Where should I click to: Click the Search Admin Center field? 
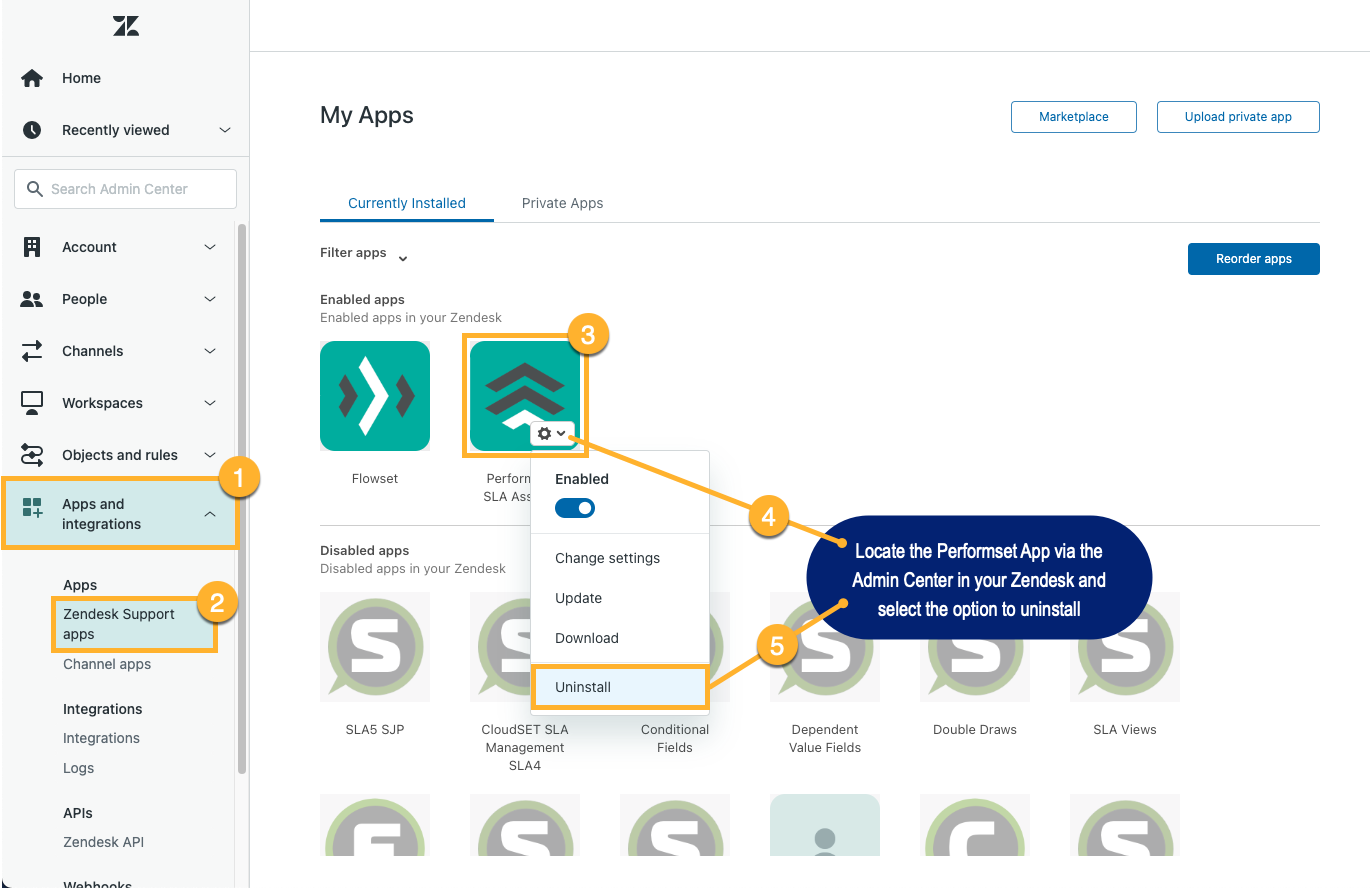pyautogui.click(x=125, y=189)
